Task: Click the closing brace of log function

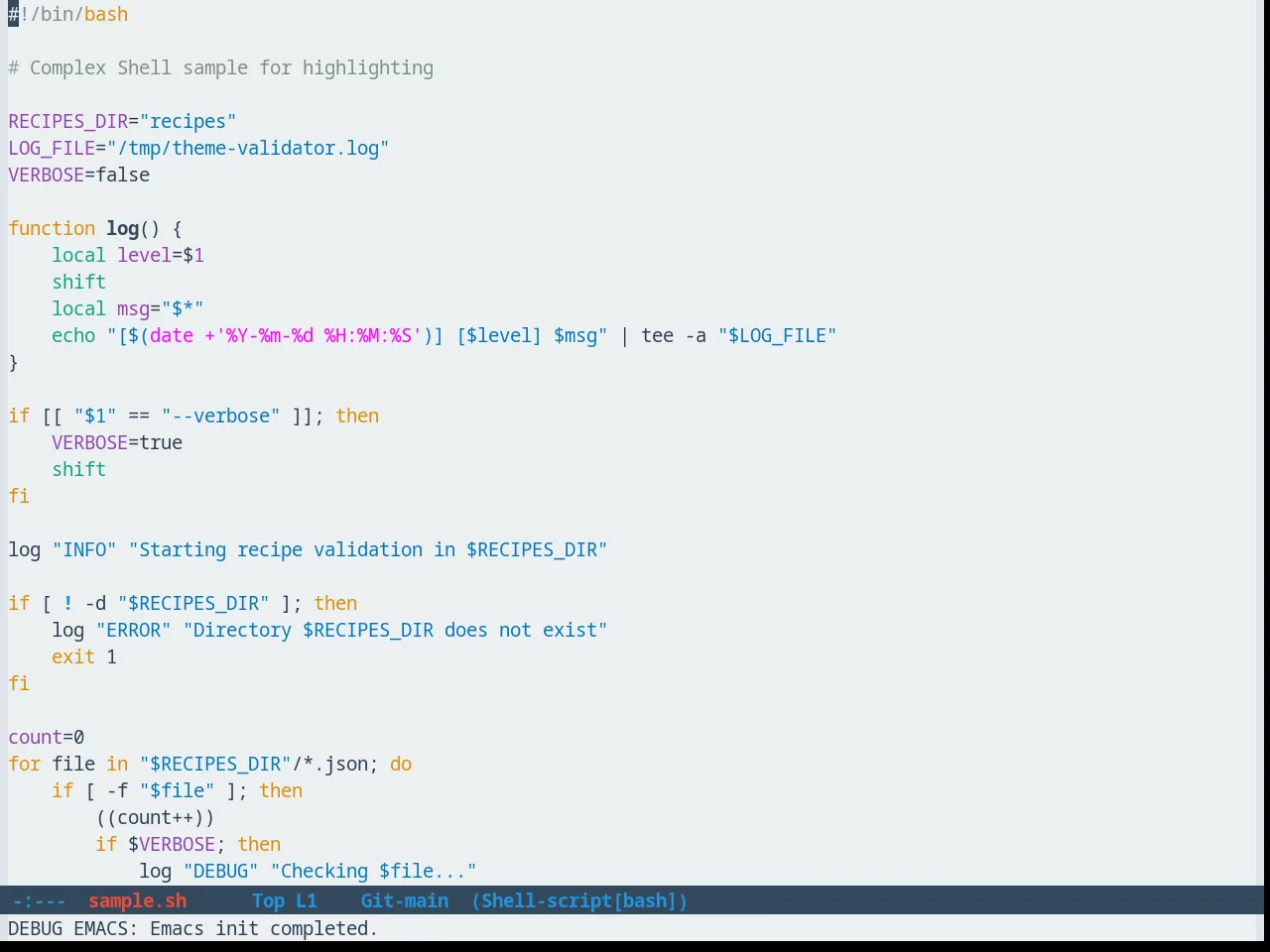Action: tap(14, 362)
